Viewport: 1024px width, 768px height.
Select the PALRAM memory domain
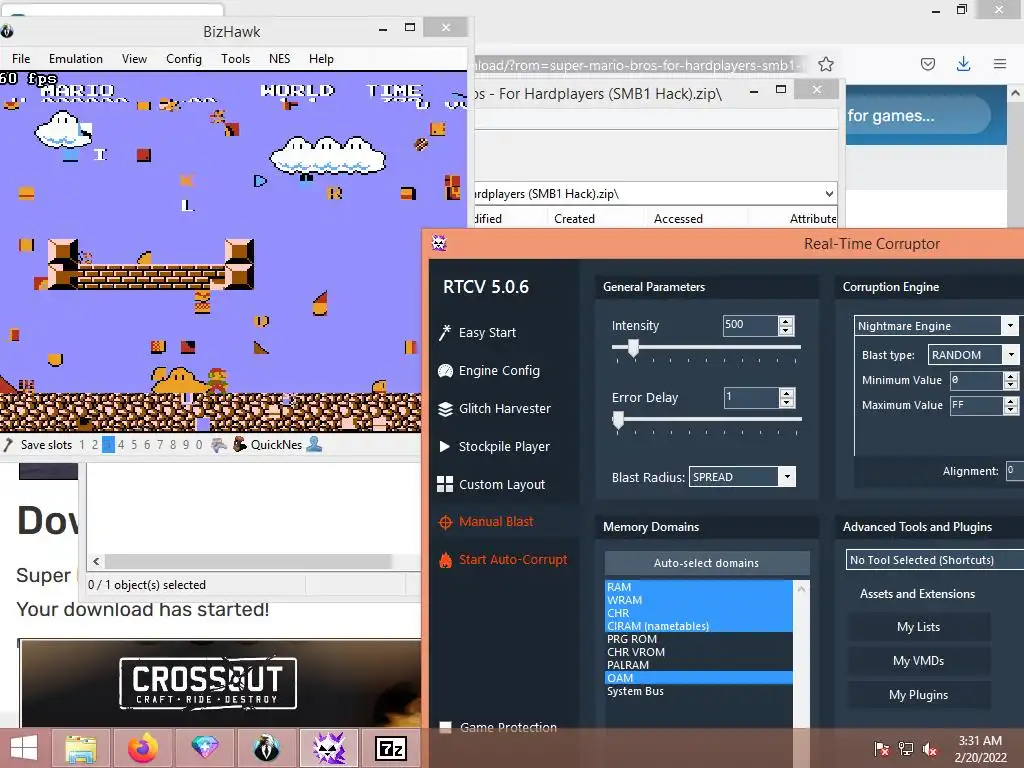coord(699,665)
